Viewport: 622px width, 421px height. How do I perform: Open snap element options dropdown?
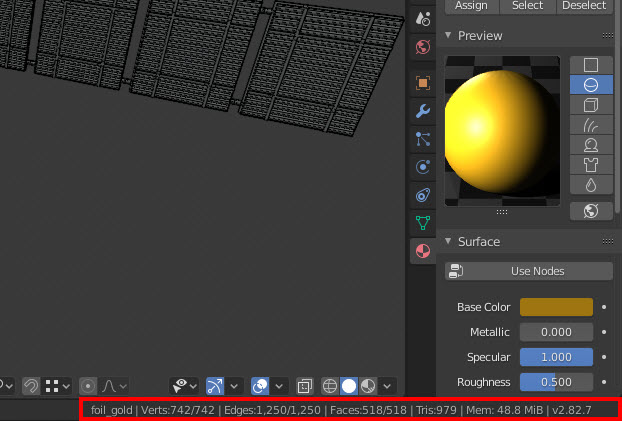[58, 386]
